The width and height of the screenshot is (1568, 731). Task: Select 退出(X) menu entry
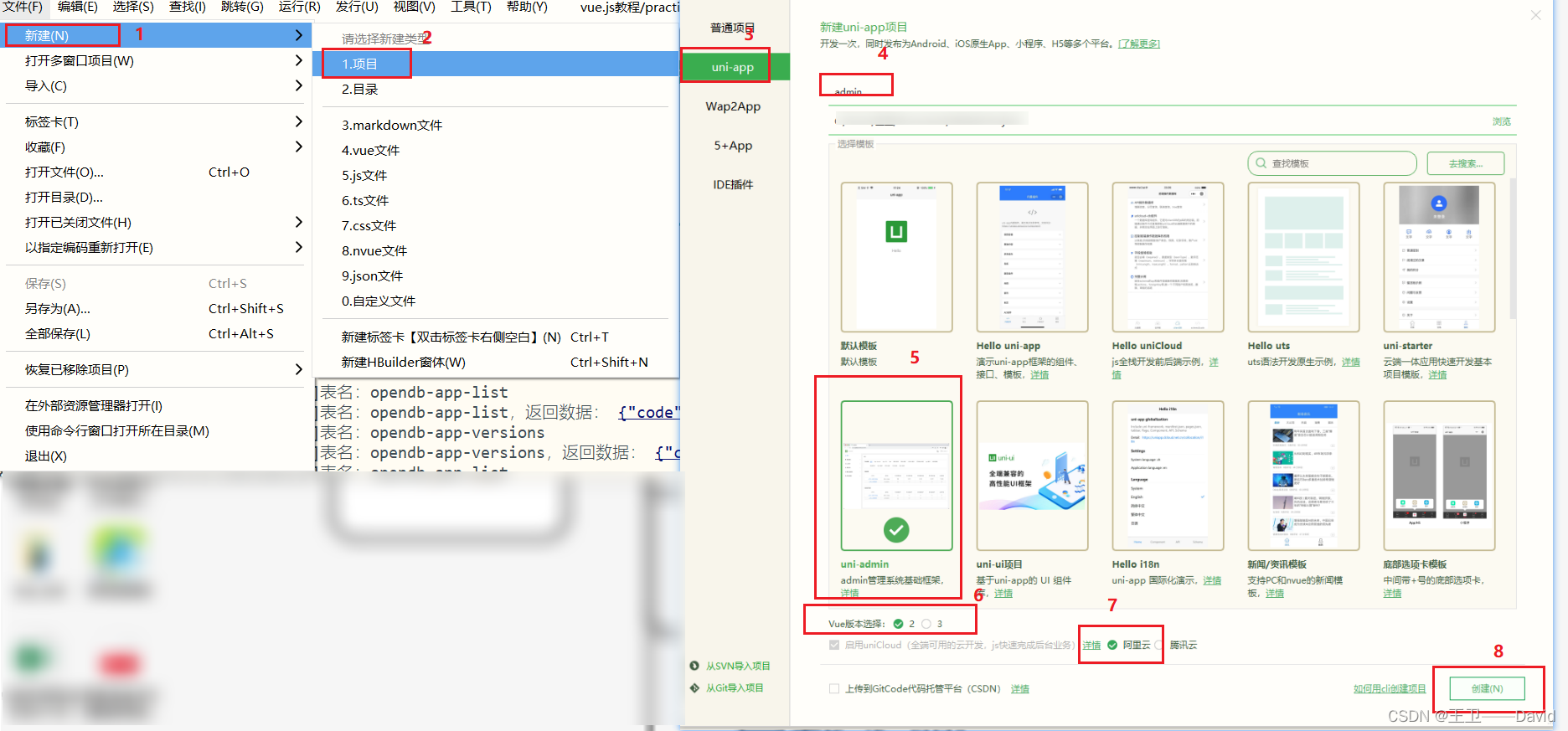pos(155,456)
